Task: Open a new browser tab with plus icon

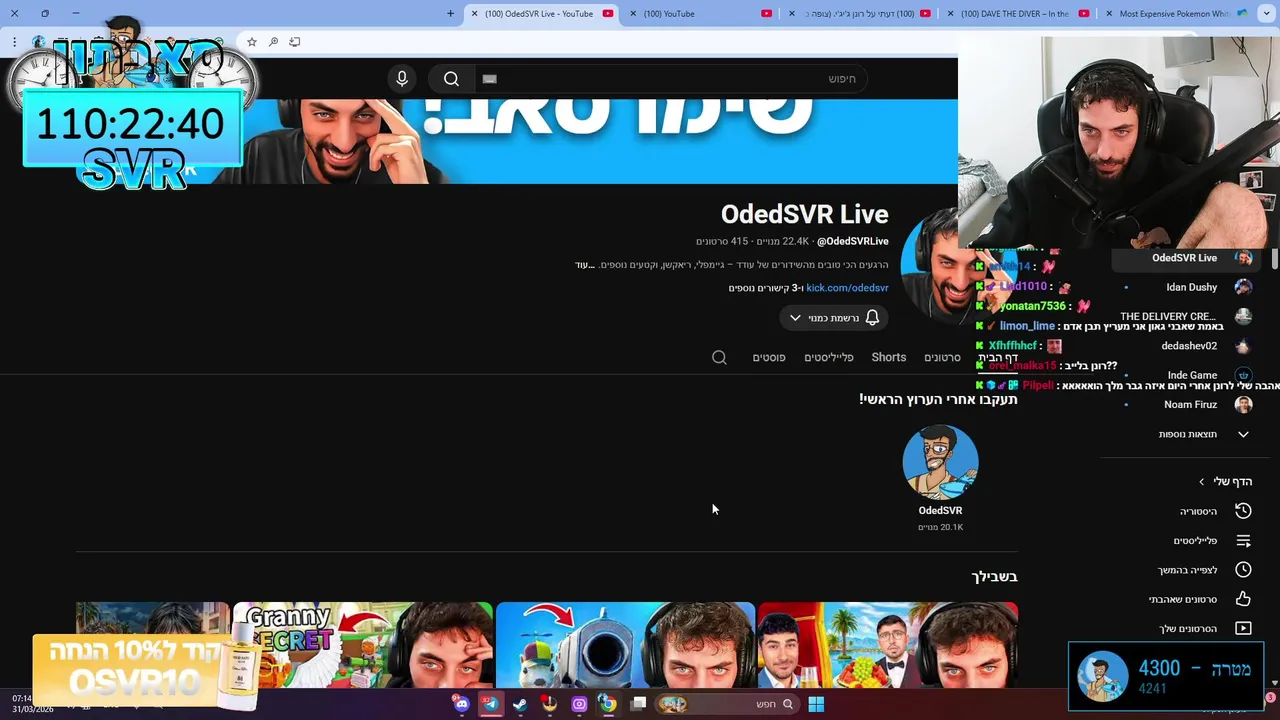Action: pyautogui.click(x=450, y=14)
